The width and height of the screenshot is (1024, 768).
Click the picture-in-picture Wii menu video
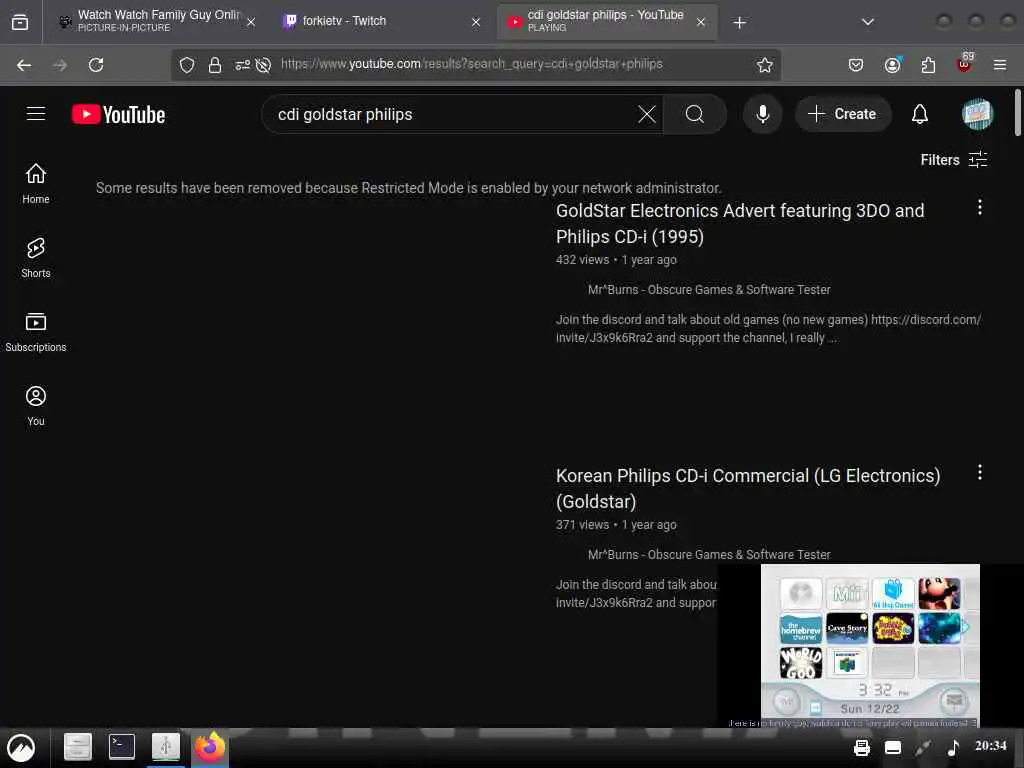pos(870,645)
